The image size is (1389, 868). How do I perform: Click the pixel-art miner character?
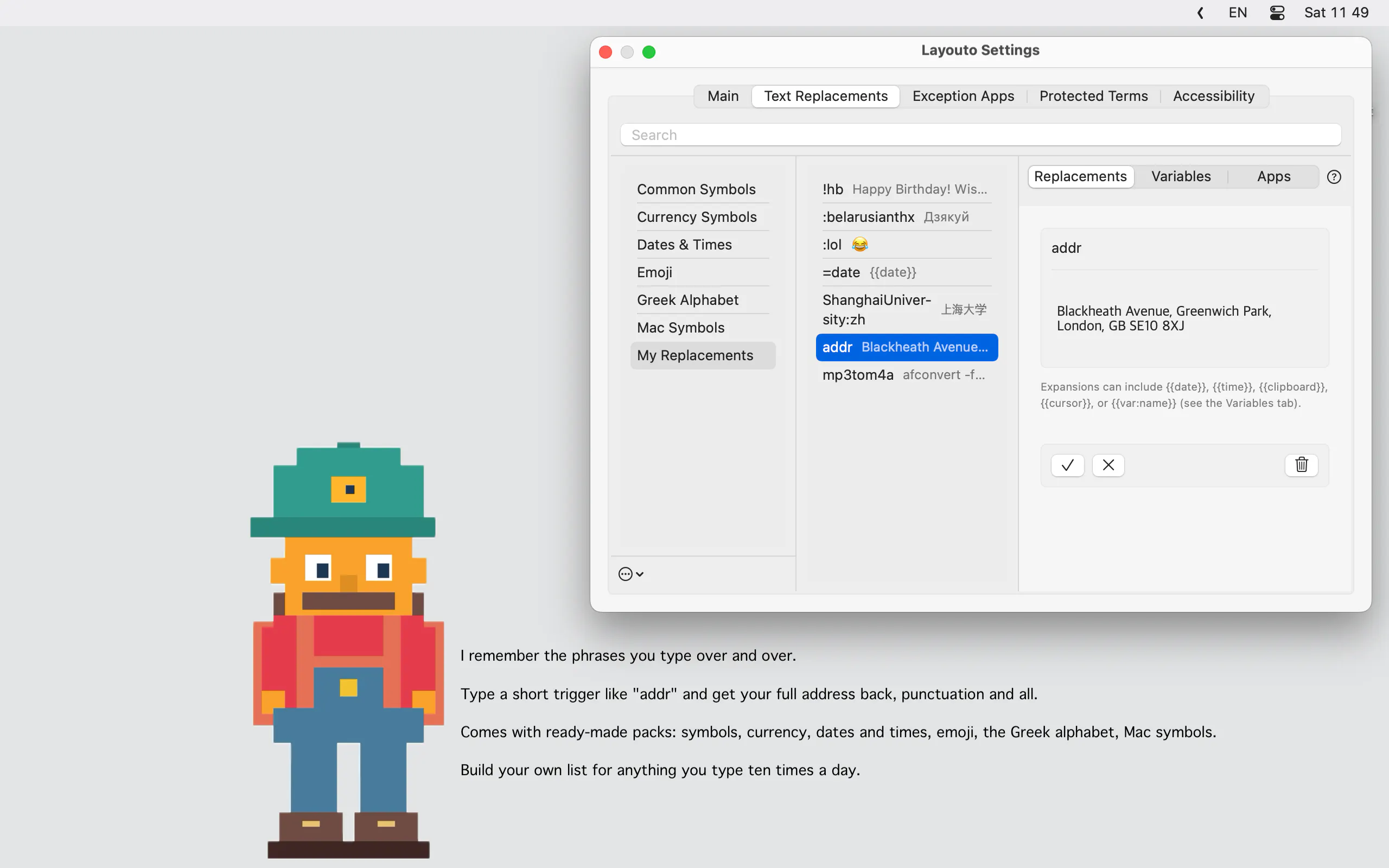pyautogui.click(x=347, y=650)
